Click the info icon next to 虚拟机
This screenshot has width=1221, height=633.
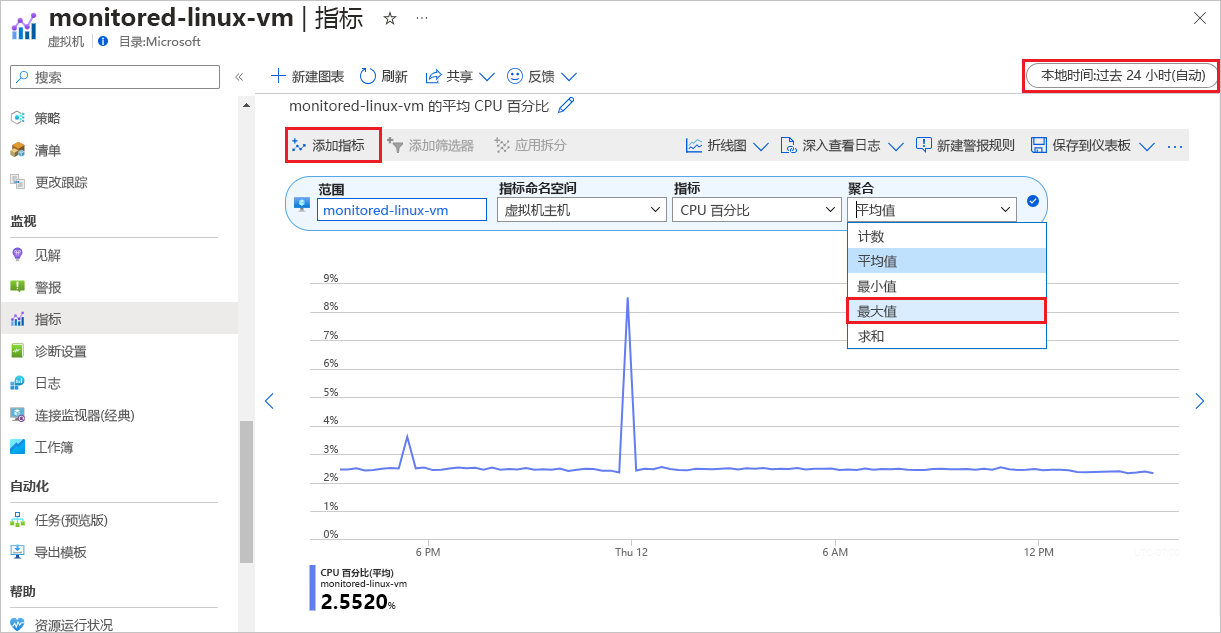[x=103, y=42]
